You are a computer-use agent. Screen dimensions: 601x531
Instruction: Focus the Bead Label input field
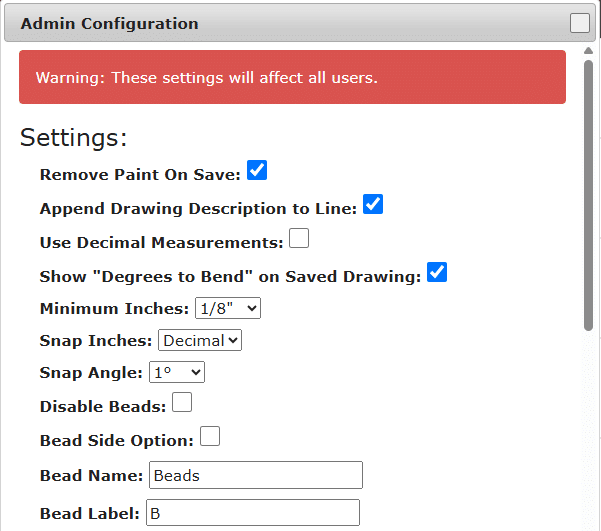252,513
